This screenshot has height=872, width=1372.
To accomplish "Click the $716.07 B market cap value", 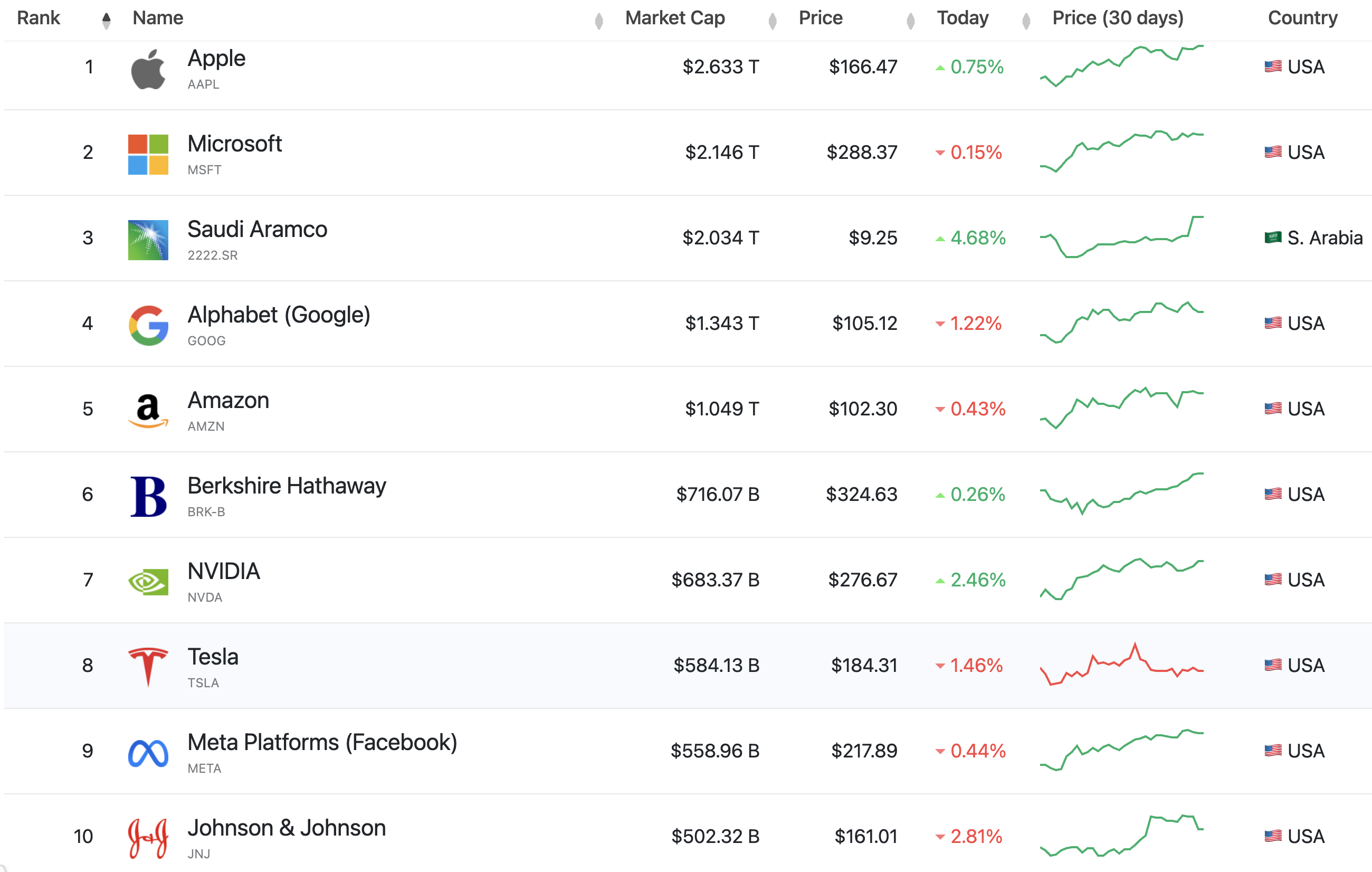I will coord(718,495).
